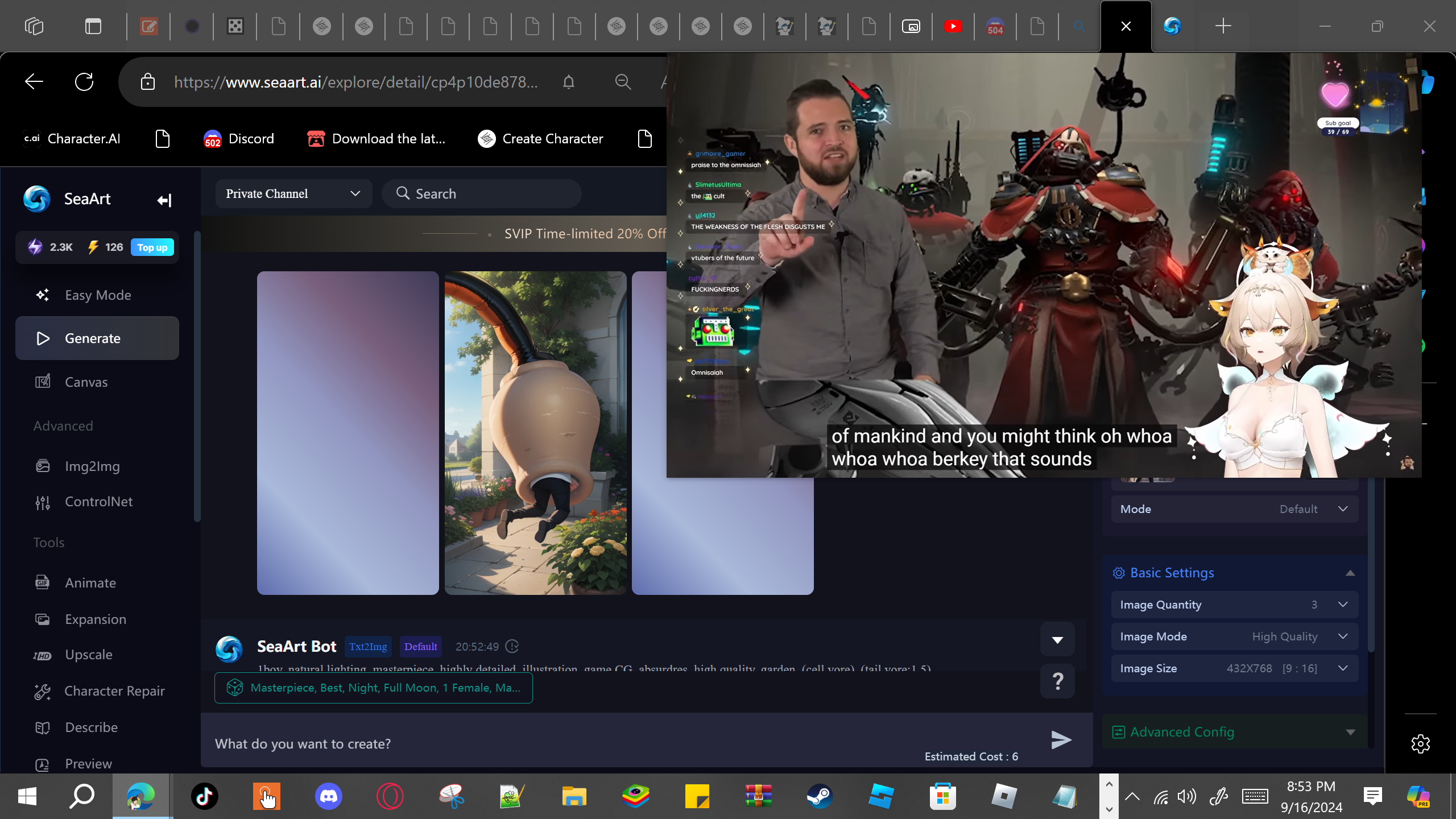1456x819 pixels.
Task: Click the browser back arrow
Action: point(34,82)
